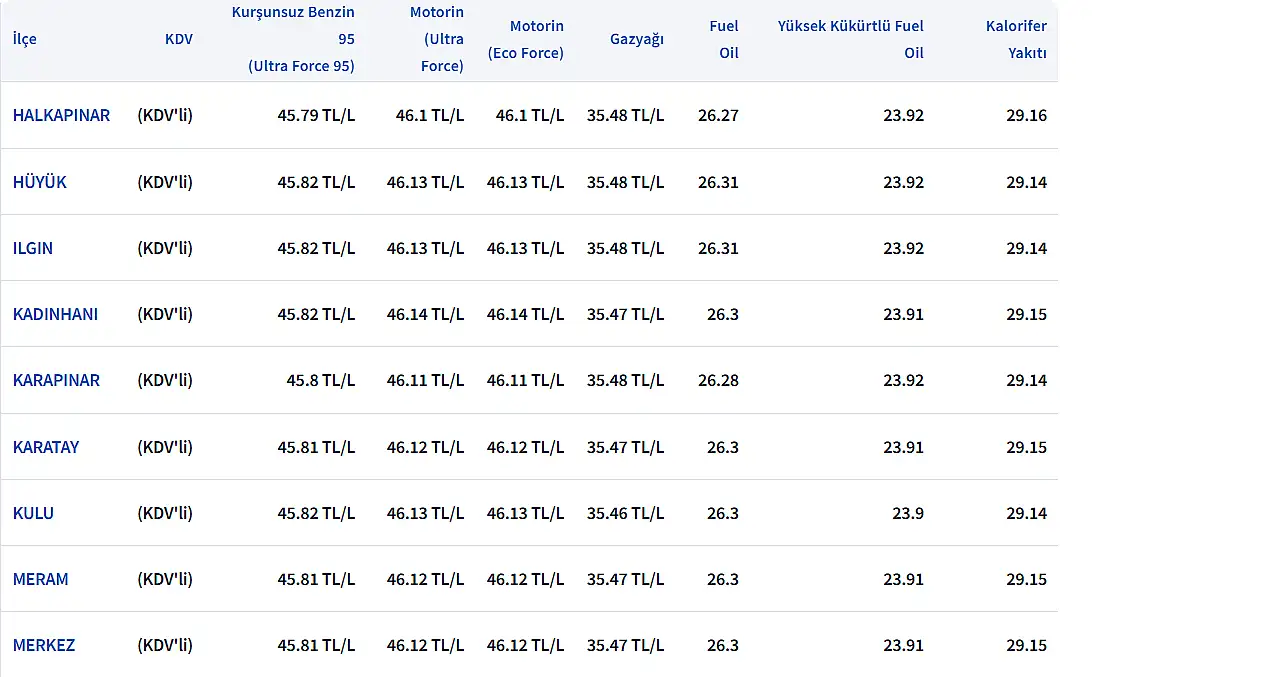Open the HALKAPINAR district link
1280x677 pixels.
coord(61,115)
